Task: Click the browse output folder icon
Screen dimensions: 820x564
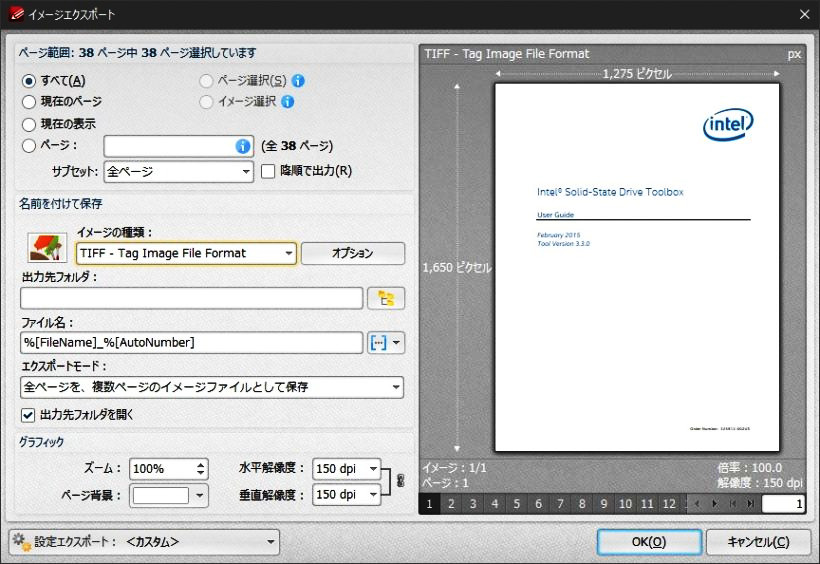Action: pos(386,298)
